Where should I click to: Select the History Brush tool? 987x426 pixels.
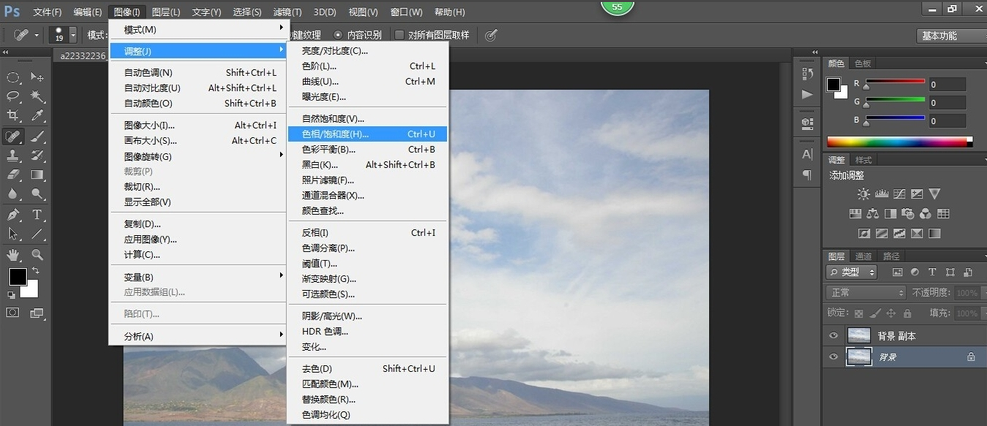37,155
